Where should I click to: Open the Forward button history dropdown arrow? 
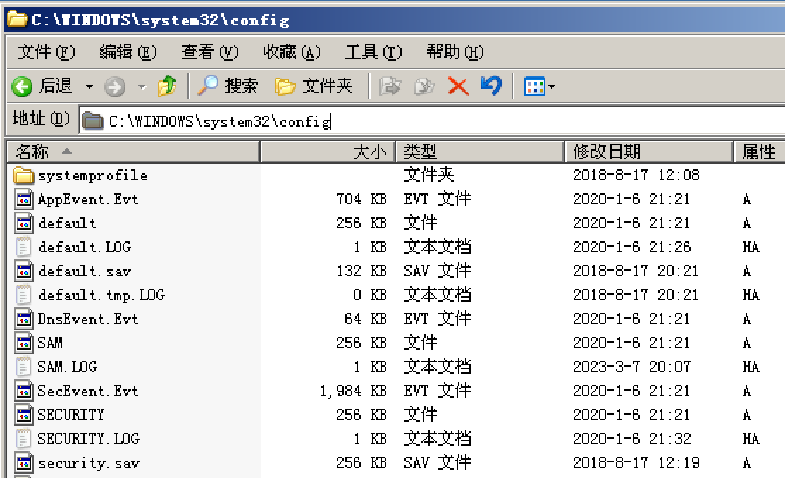[142, 87]
